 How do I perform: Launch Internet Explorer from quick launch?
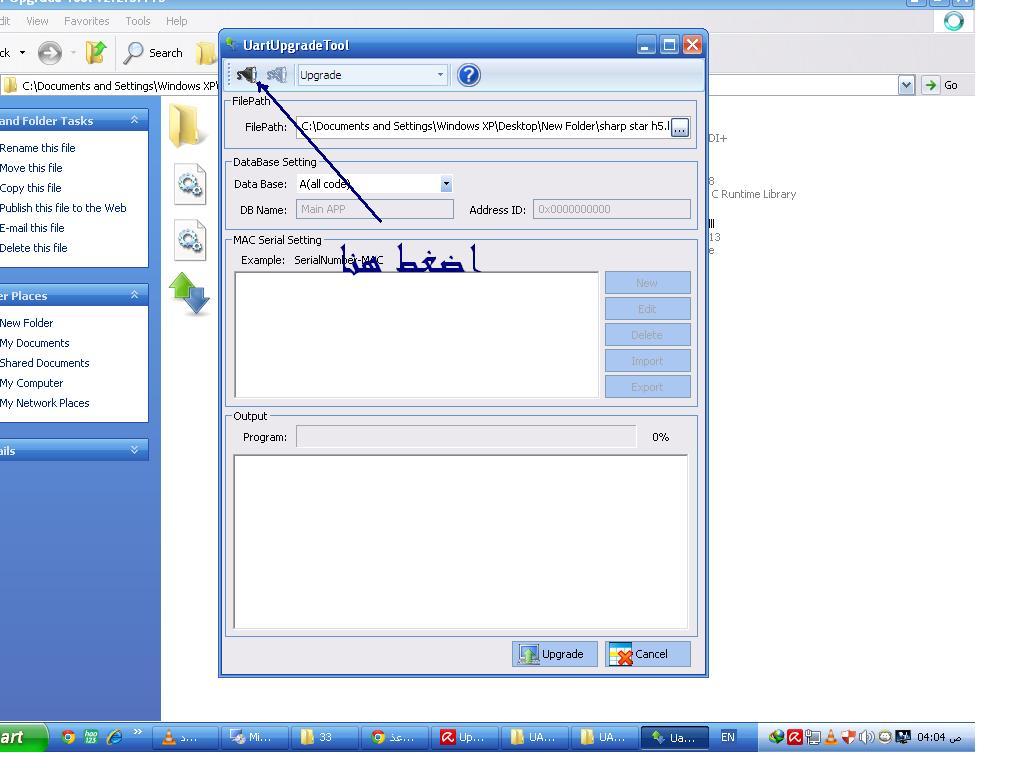pos(114,737)
